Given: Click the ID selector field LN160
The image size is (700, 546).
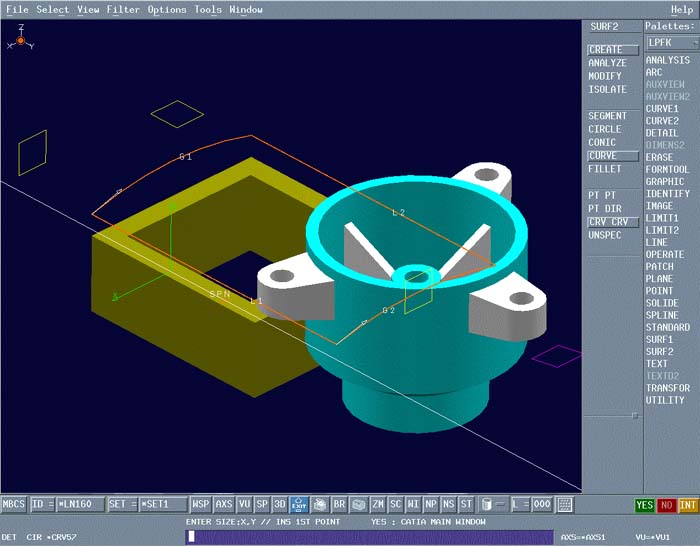Looking at the screenshot, I should tap(80, 505).
